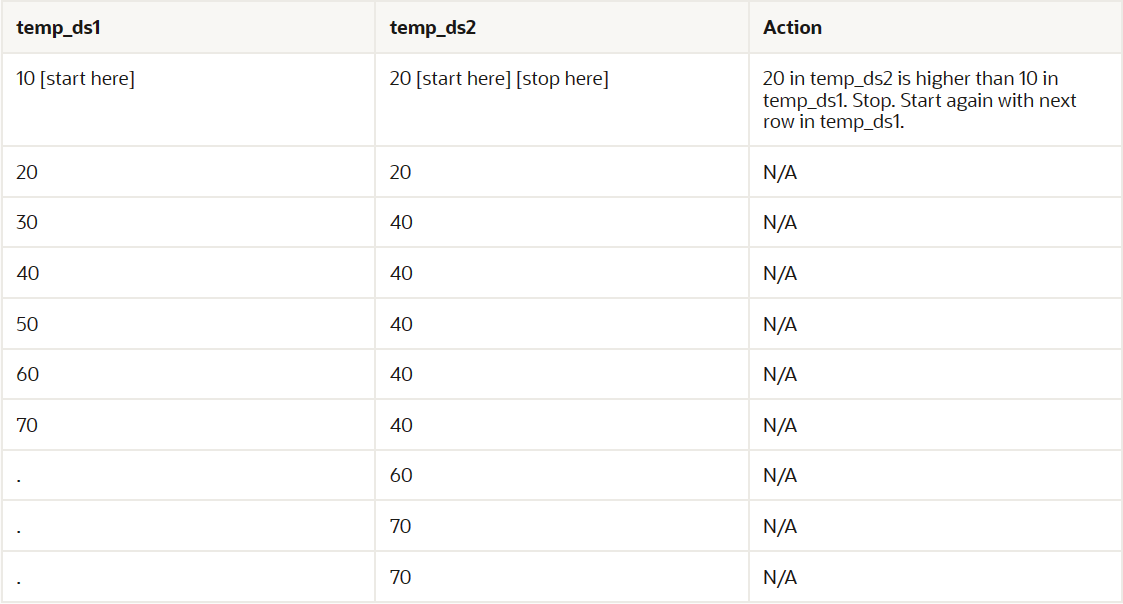Click the "10 [start here]" cell
This screenshot has height=604, width=1123.
point(76,79)
